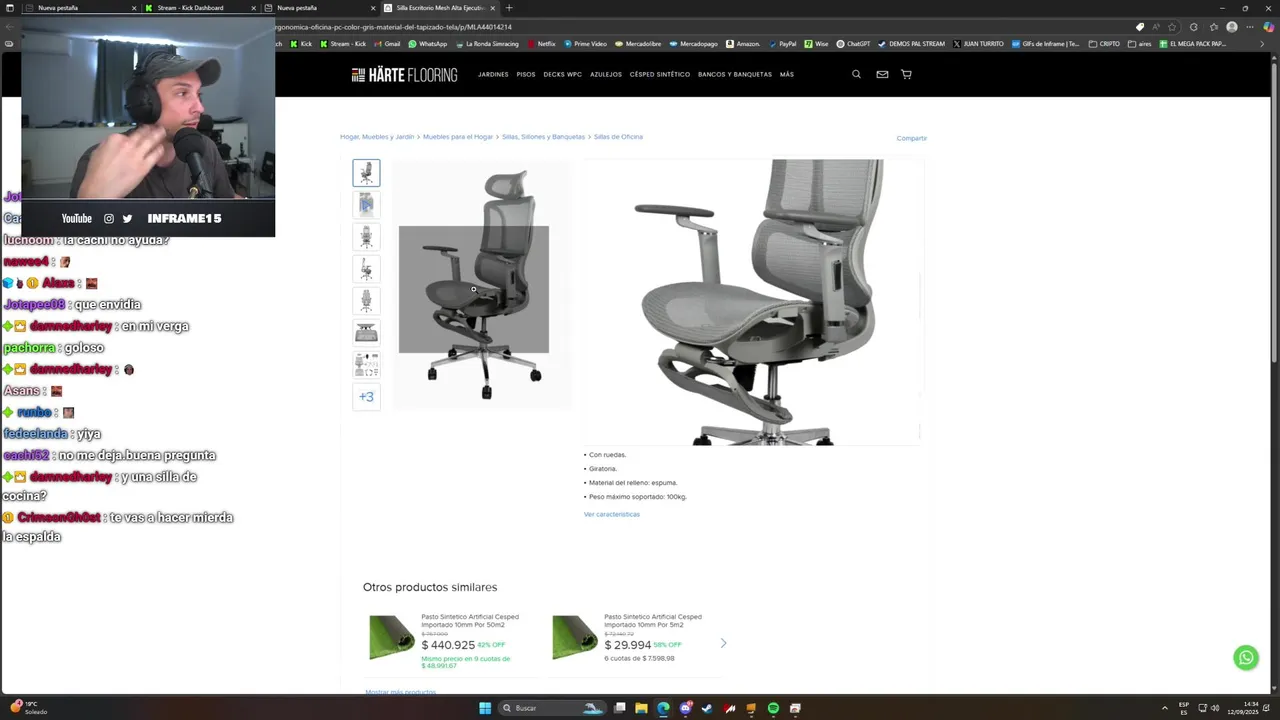Open the CRIPTO bookmarks folder
1280x720 pixels.
tap(1105, 44)
